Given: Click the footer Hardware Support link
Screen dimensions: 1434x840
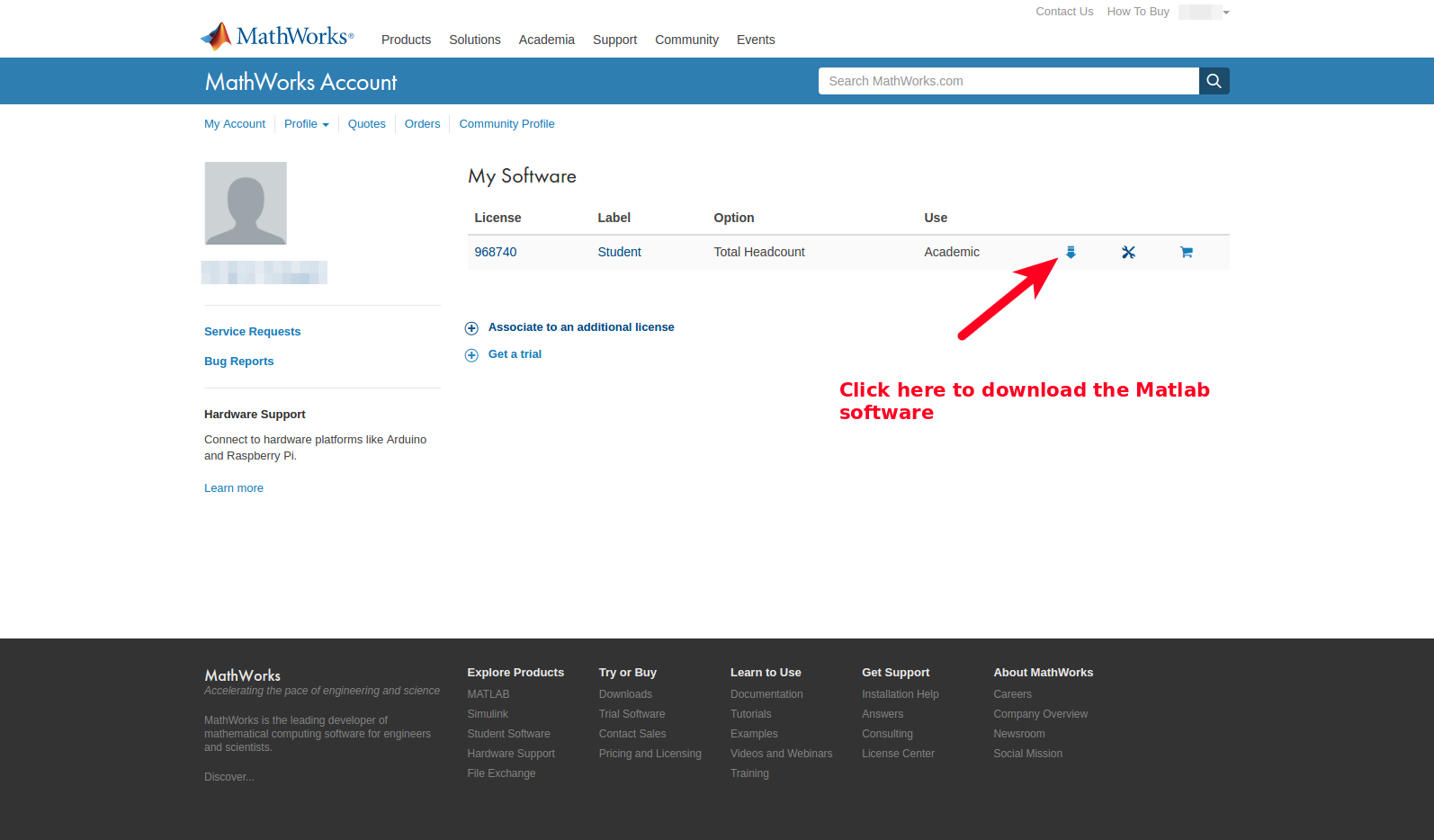Looking at the screenshot, I should (511, 754).
